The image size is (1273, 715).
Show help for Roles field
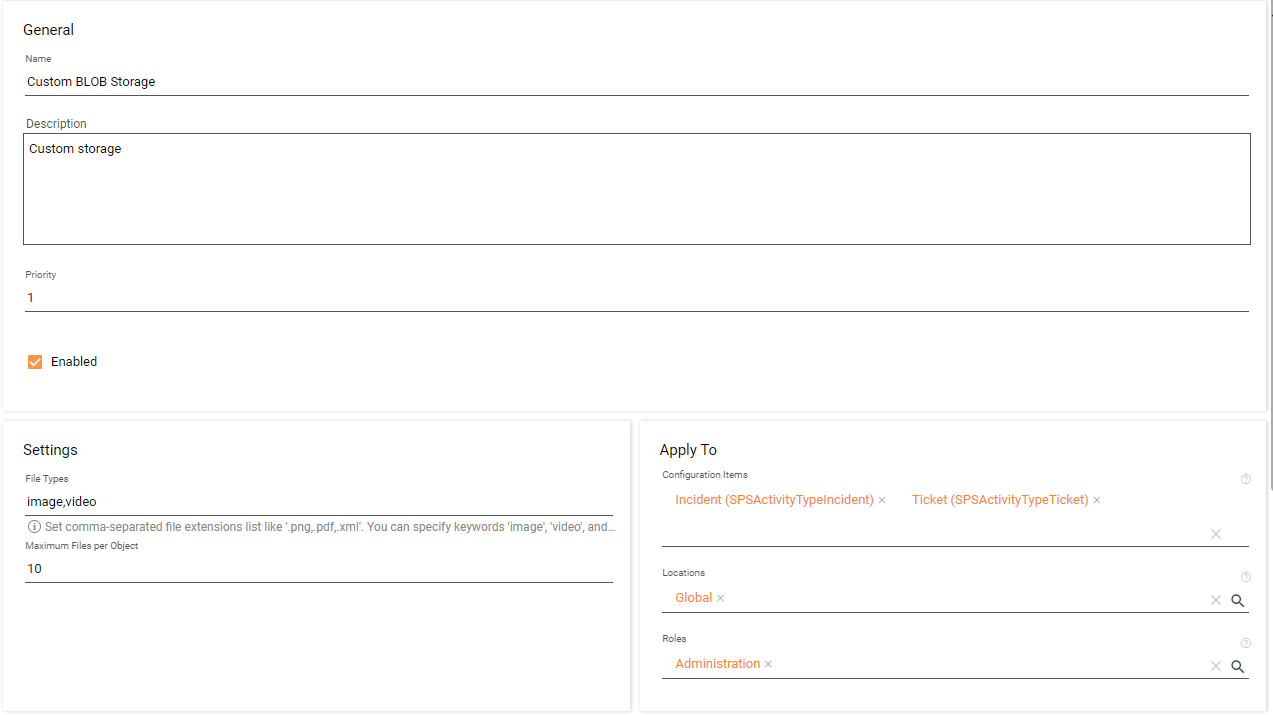click(1246, 643)
